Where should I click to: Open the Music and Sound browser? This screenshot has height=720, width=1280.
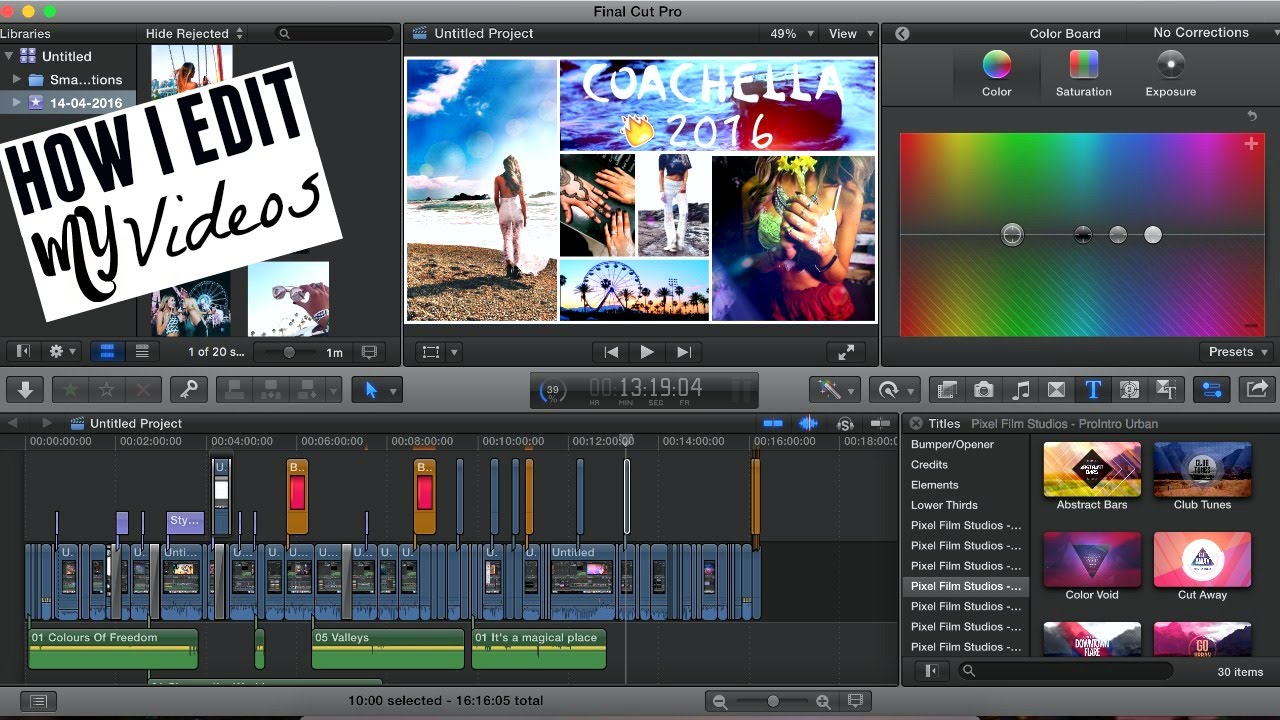click(1021, 390)
